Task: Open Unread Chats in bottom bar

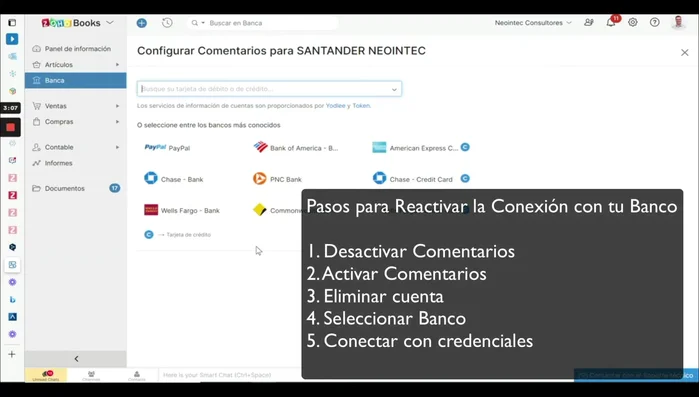Action: [46, 375]
